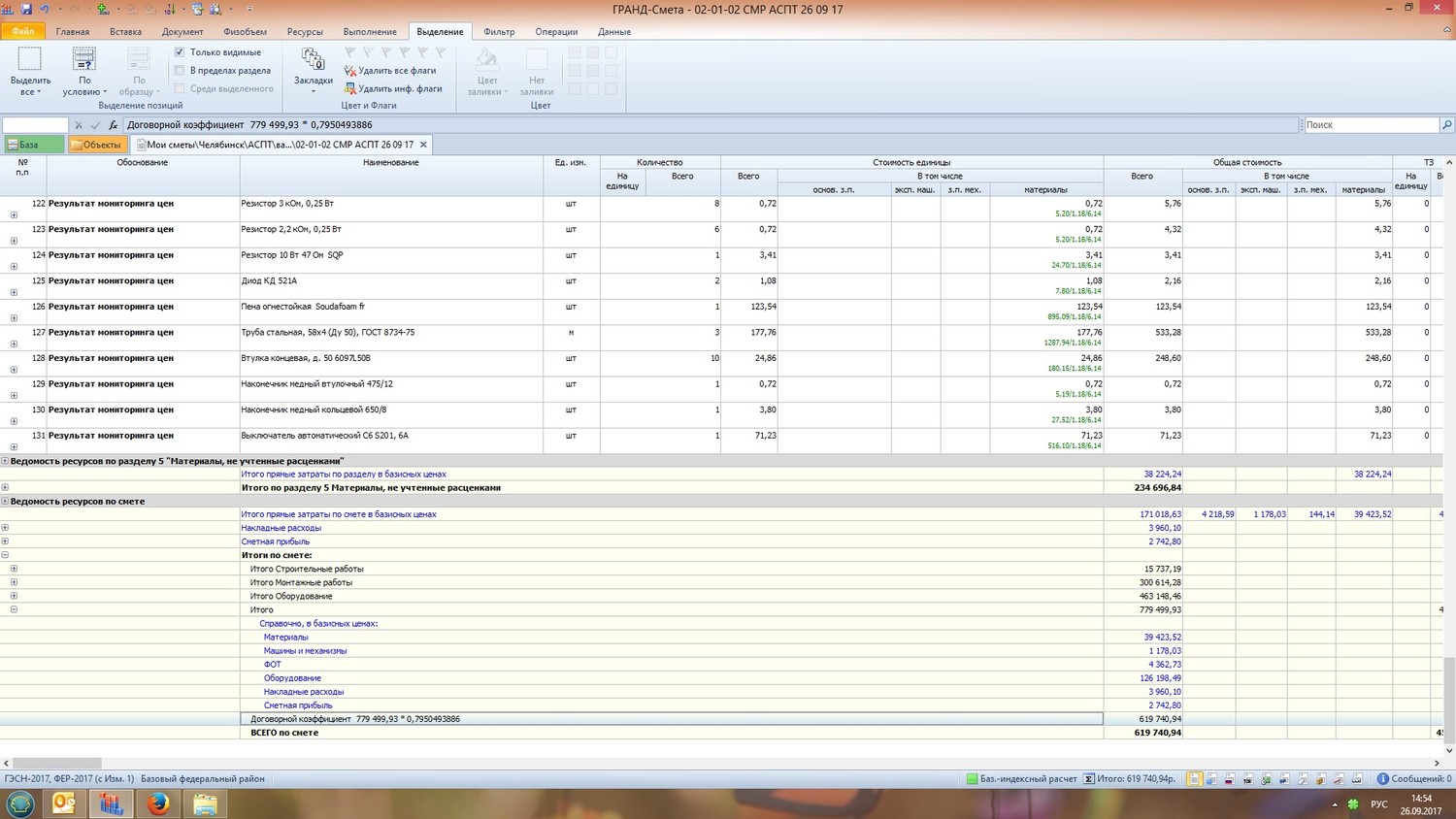Collapse the 'Итоги по смете:' section

point(5,555)
